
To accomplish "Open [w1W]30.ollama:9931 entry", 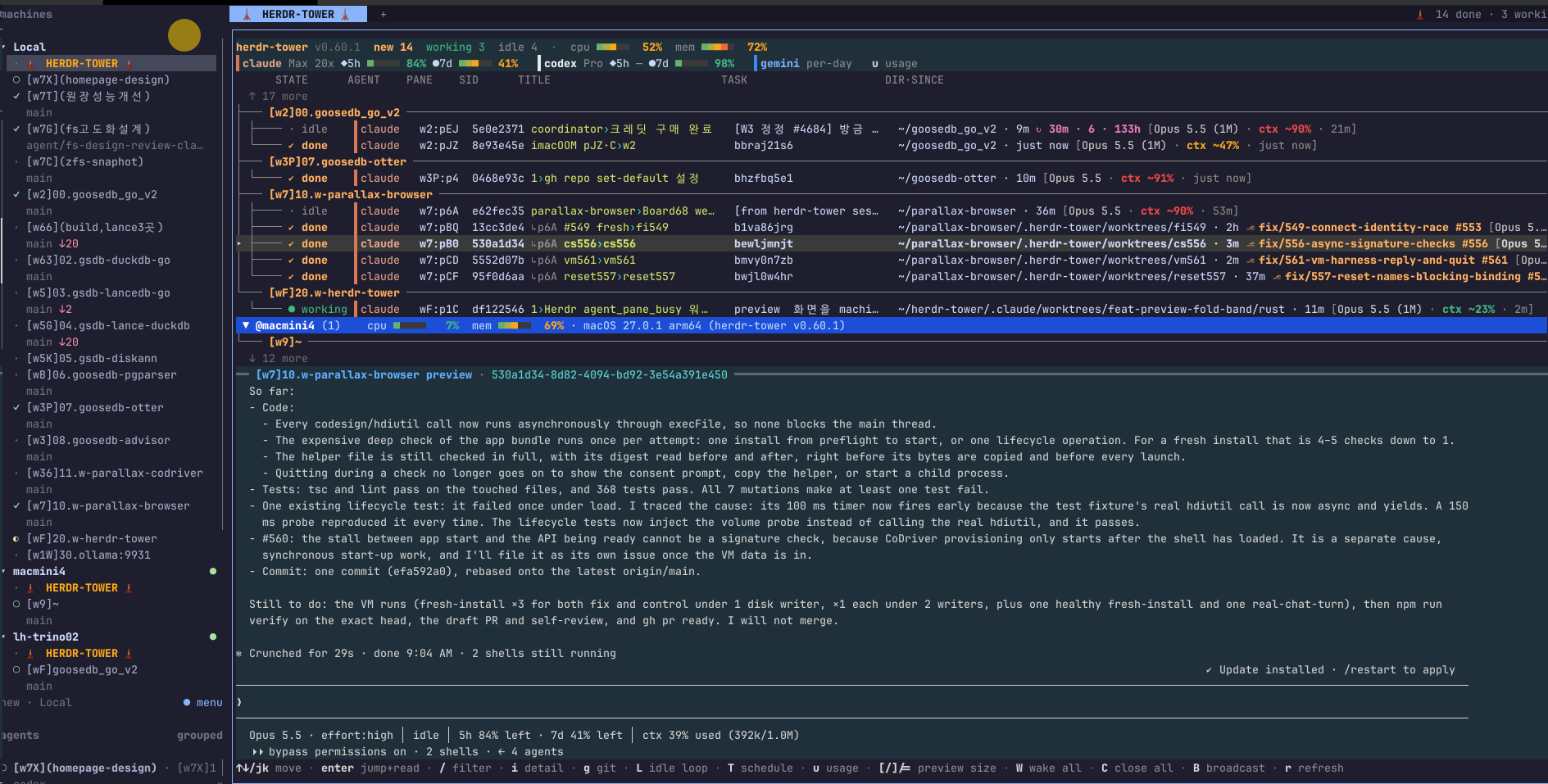I will pyautogui.click(x=89, y=555).
